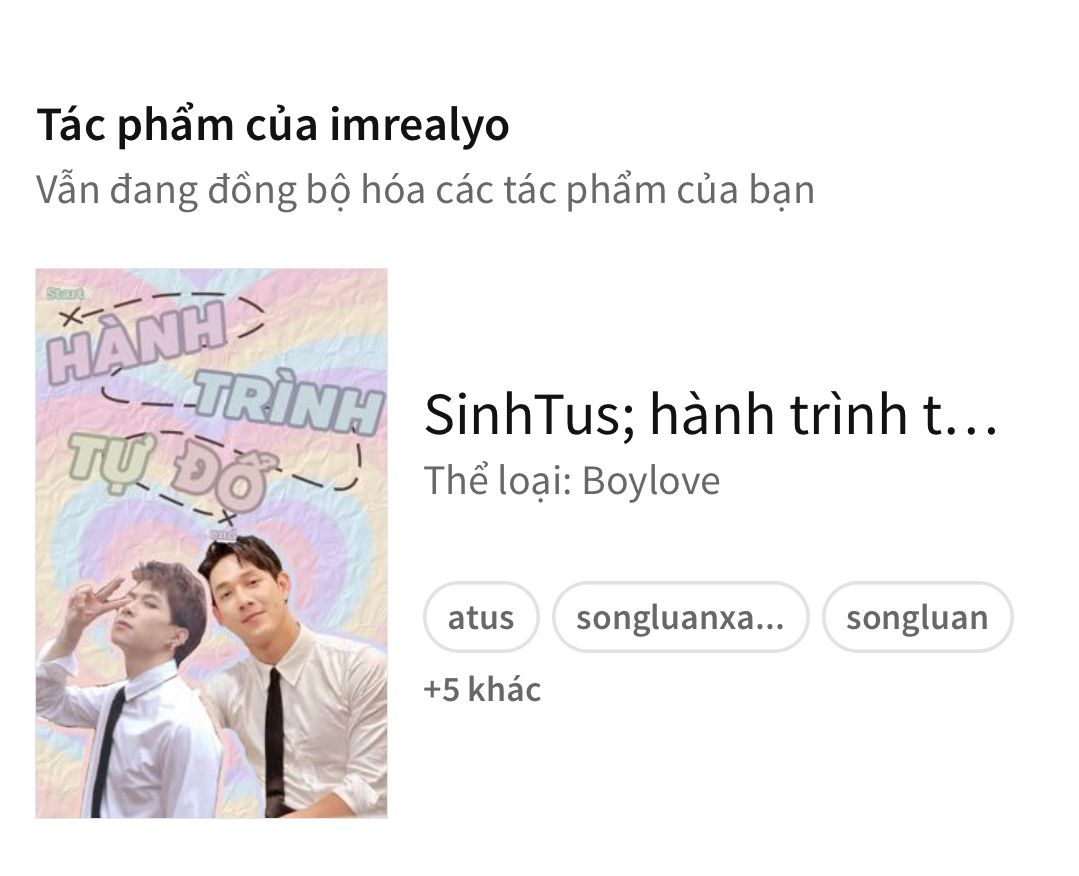The width and height of the screenshot is (1079, 876).
Task: Select the "atus" tag chip
Action: (x=481, y=617)
